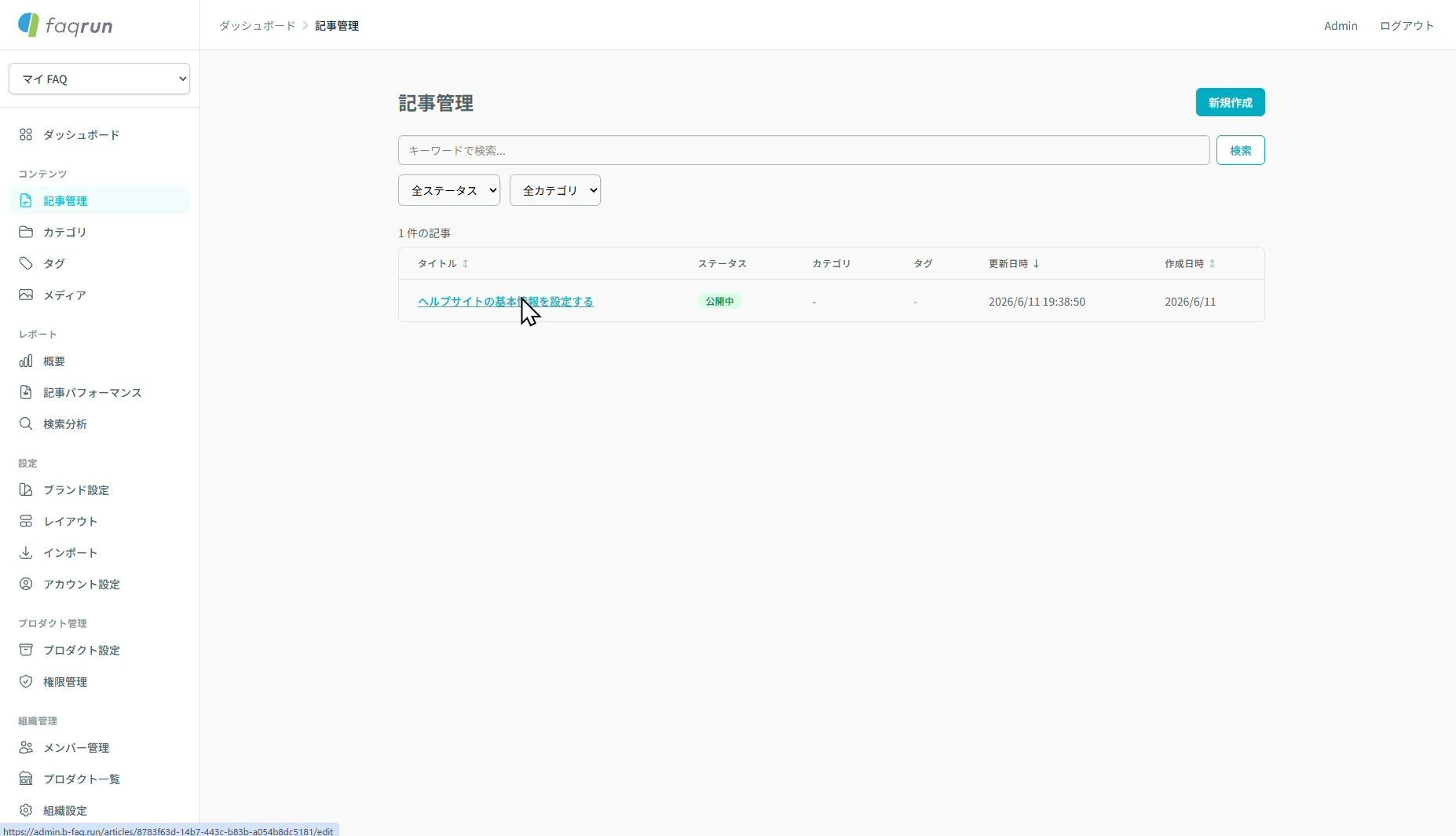The height and width of the screenshot is (836, 1456).
Task: Click the メンバー管理 people icon
Action: pyautogui.click(x=26, y=747)
